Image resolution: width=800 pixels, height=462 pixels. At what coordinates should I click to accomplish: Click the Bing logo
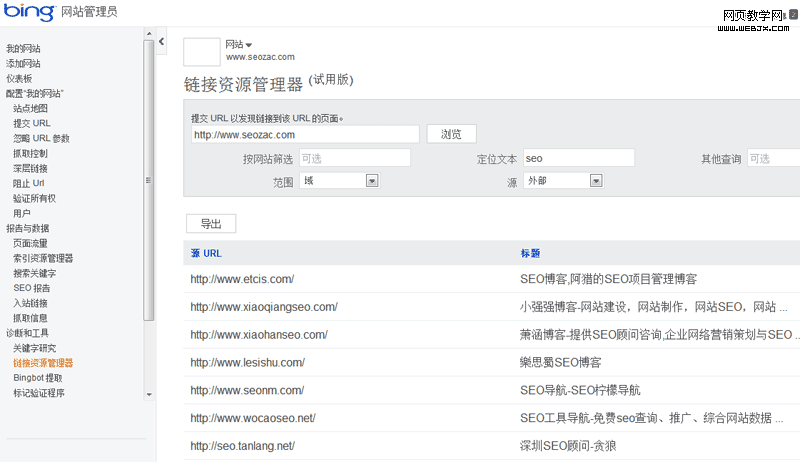click(30, 13)
